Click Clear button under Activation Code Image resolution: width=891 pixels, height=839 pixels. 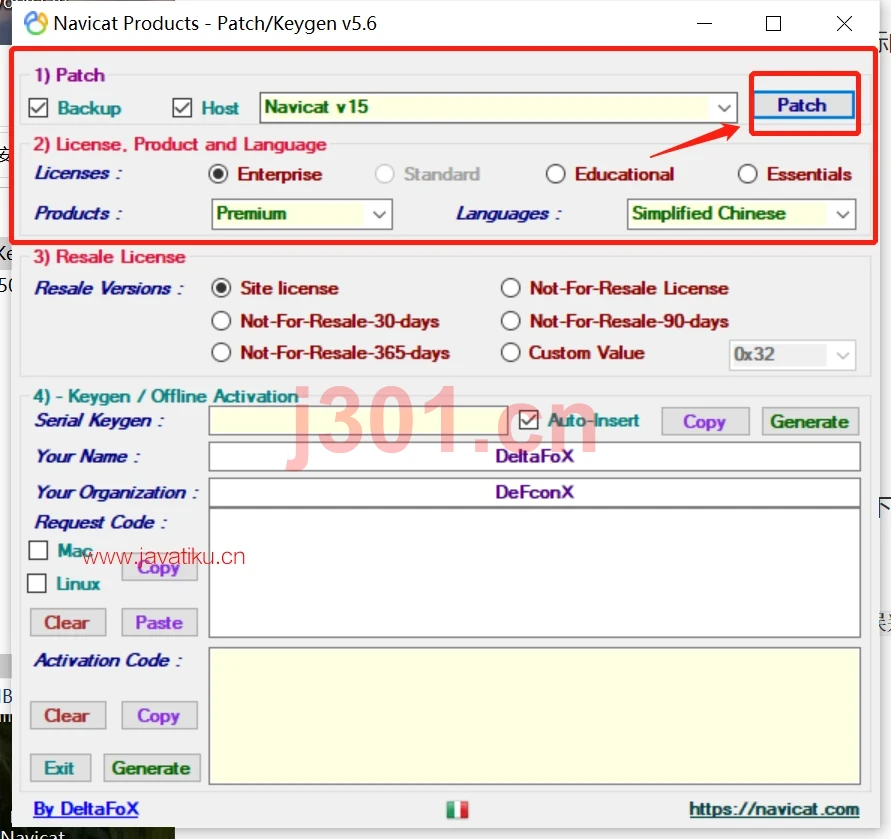point(68,716)
